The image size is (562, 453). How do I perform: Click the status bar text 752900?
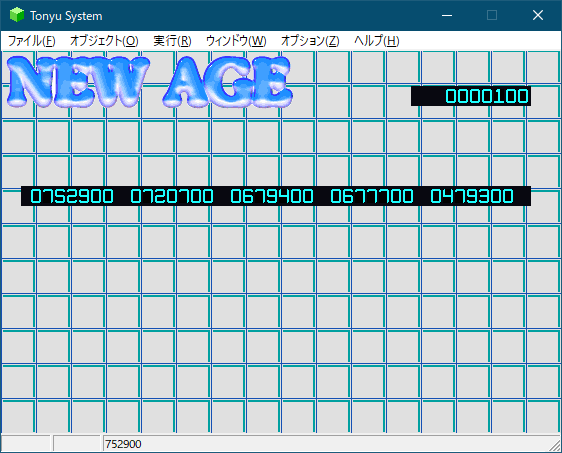[x=123, y=444]
